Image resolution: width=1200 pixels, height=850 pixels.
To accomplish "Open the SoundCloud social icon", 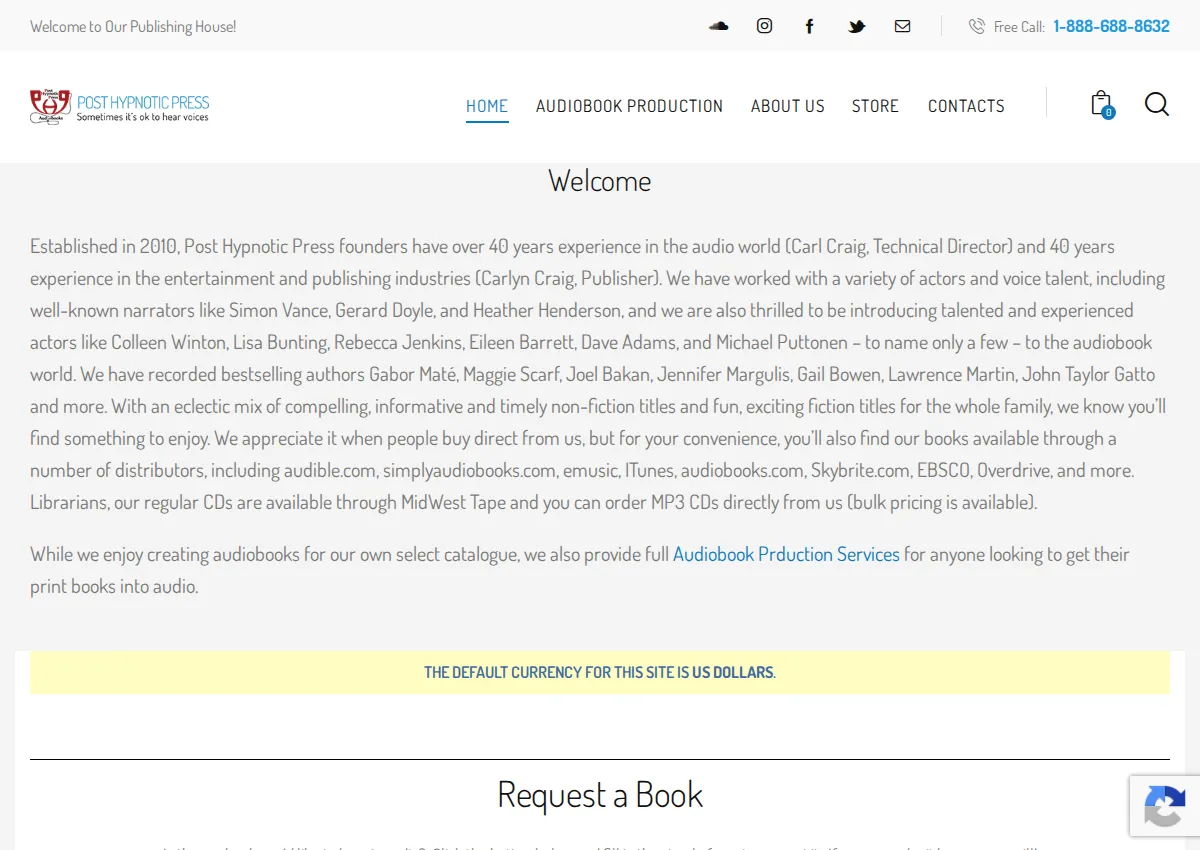I will coord(718,26).
